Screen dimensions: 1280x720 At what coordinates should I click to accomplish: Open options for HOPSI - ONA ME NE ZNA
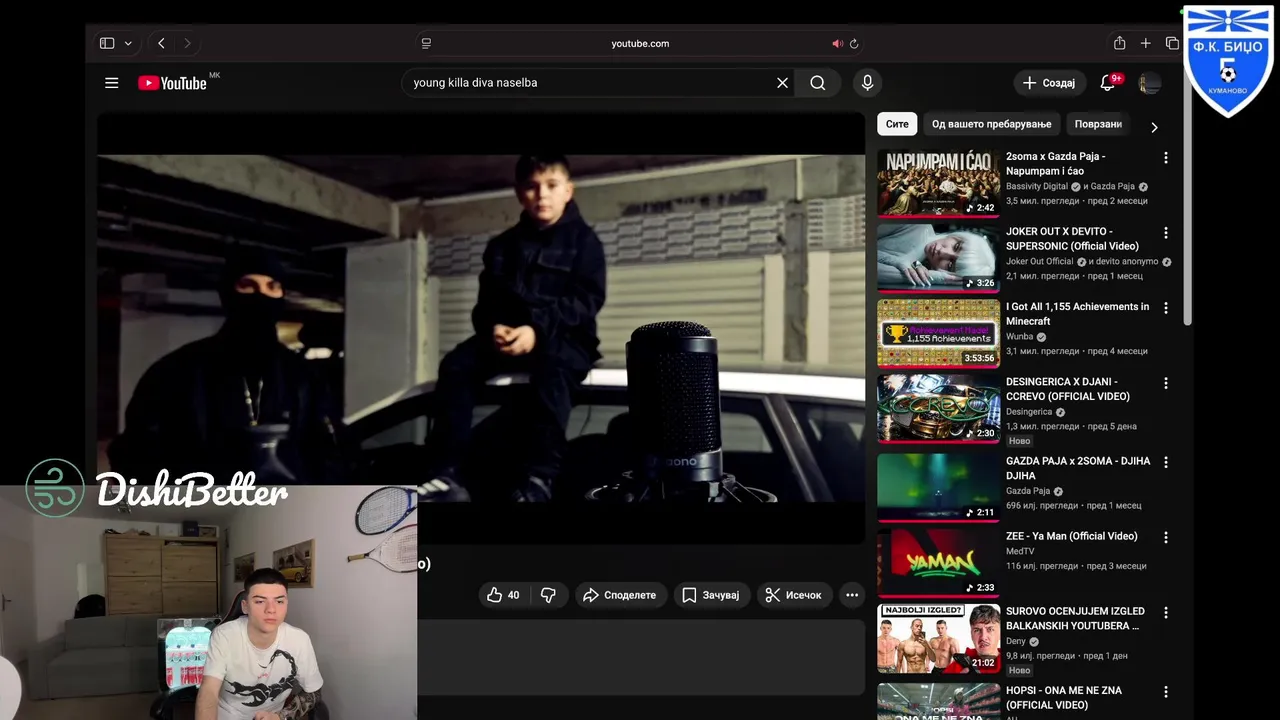click(x=1165, y=691)
